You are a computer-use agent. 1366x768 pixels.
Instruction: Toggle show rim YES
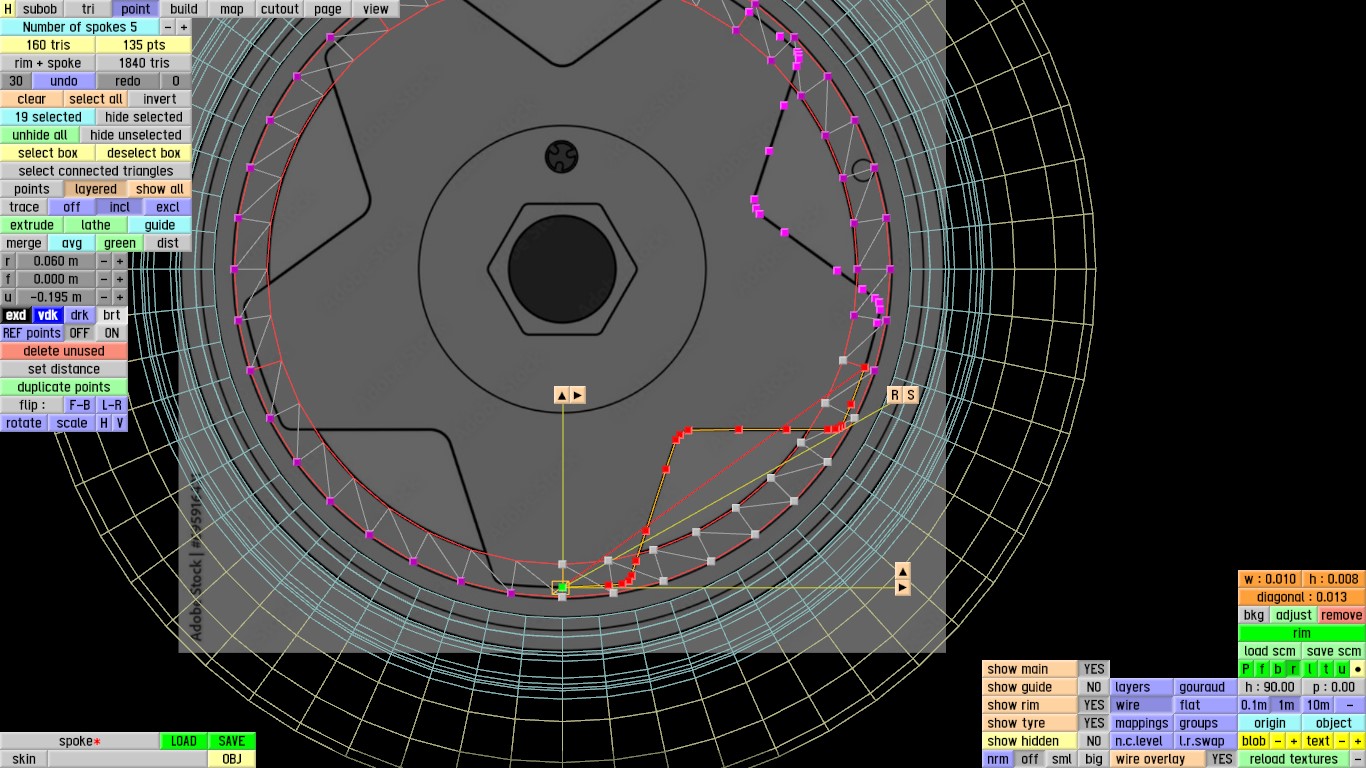(1094, 705)
